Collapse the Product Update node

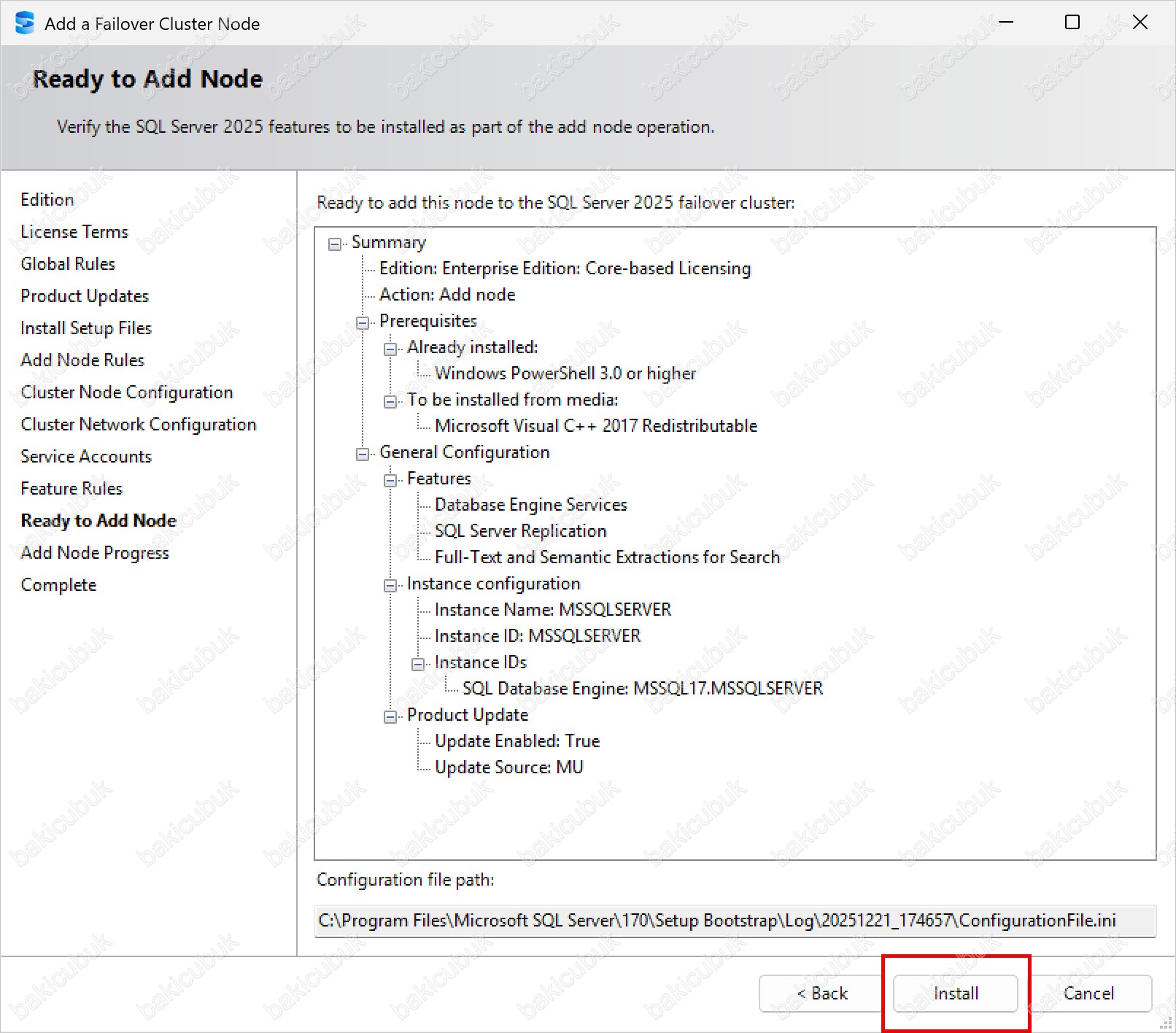[x=390, y=717]
